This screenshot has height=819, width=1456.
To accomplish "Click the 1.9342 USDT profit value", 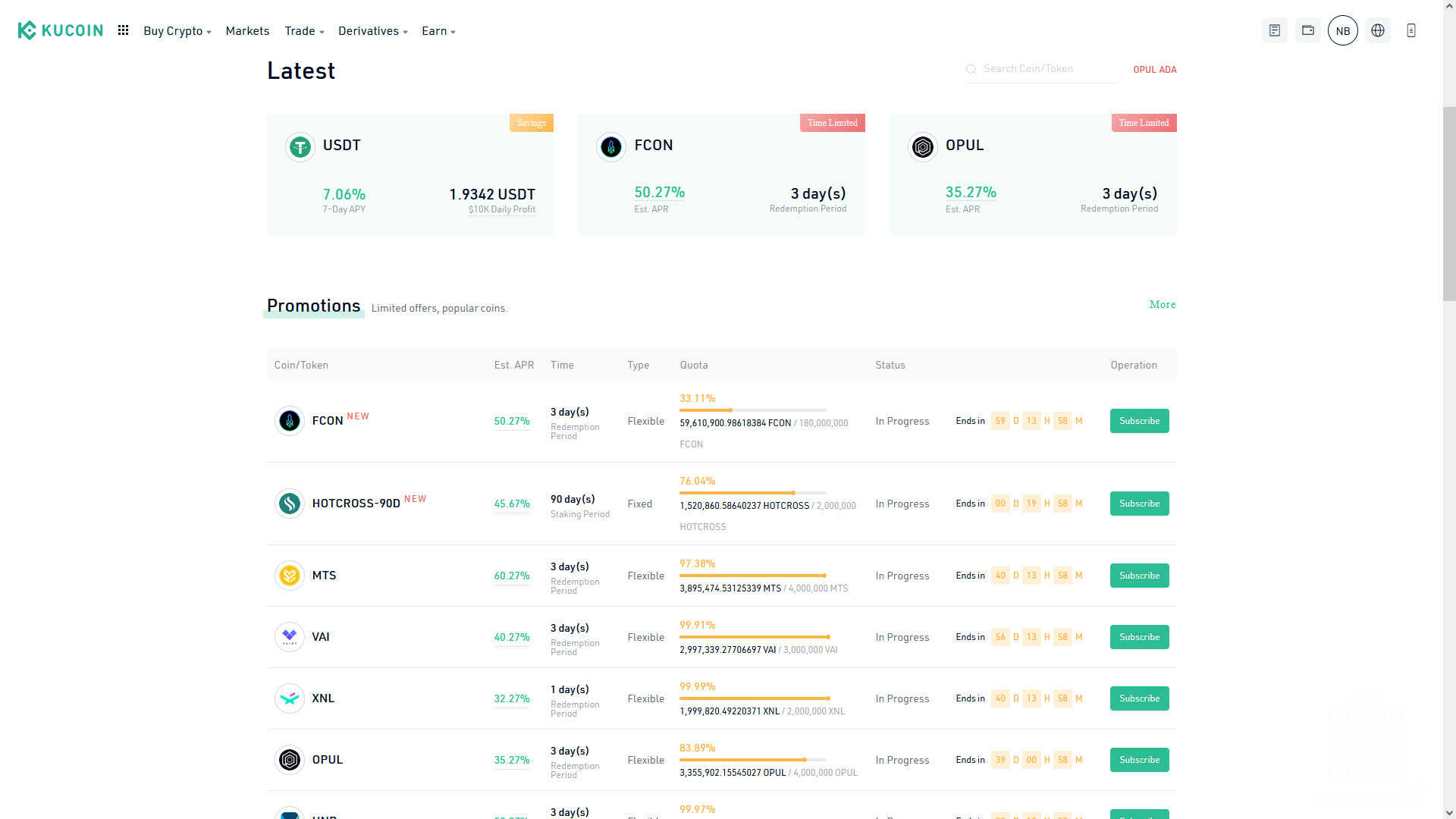I will (492, 194).
